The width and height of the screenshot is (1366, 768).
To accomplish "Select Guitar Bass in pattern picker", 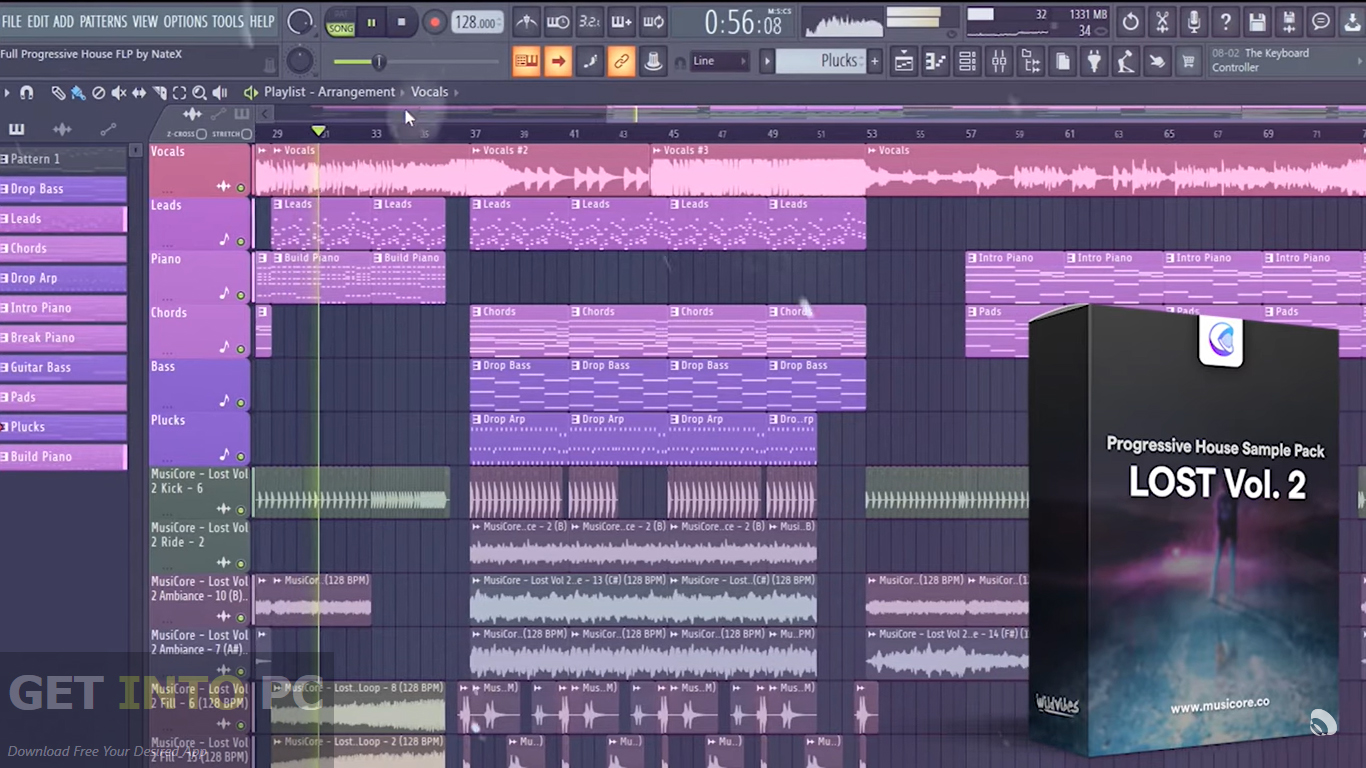I will 63,367.
